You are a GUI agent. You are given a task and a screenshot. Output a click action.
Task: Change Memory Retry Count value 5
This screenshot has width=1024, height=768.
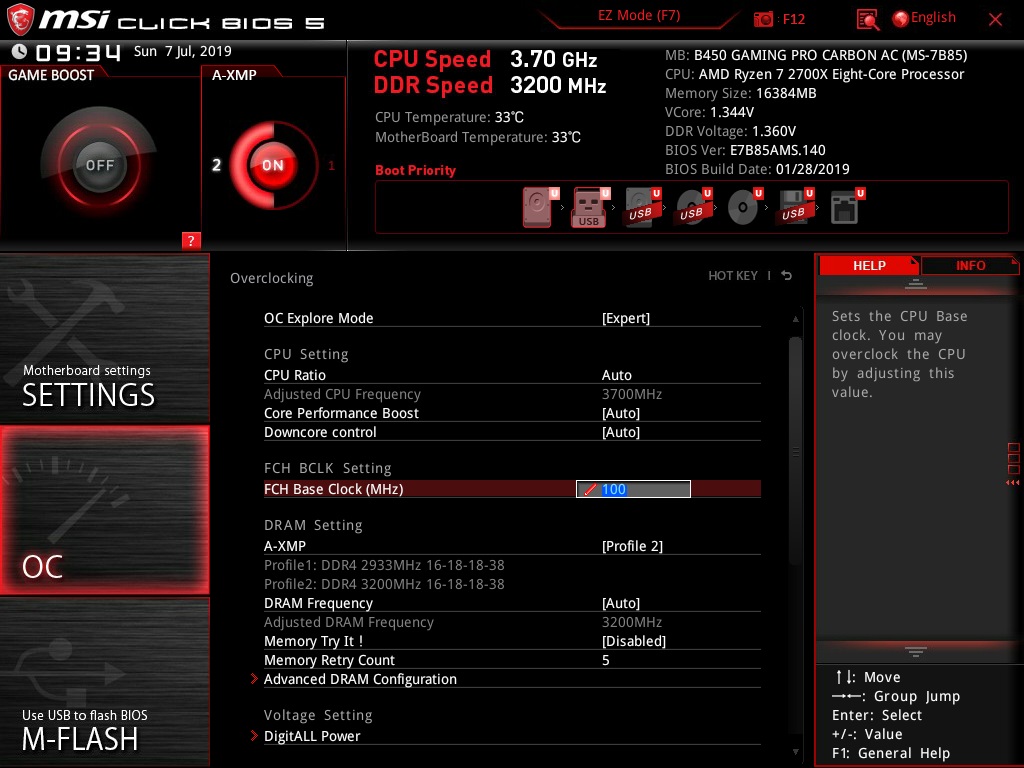pyautogui.click(x=605, y=660)
